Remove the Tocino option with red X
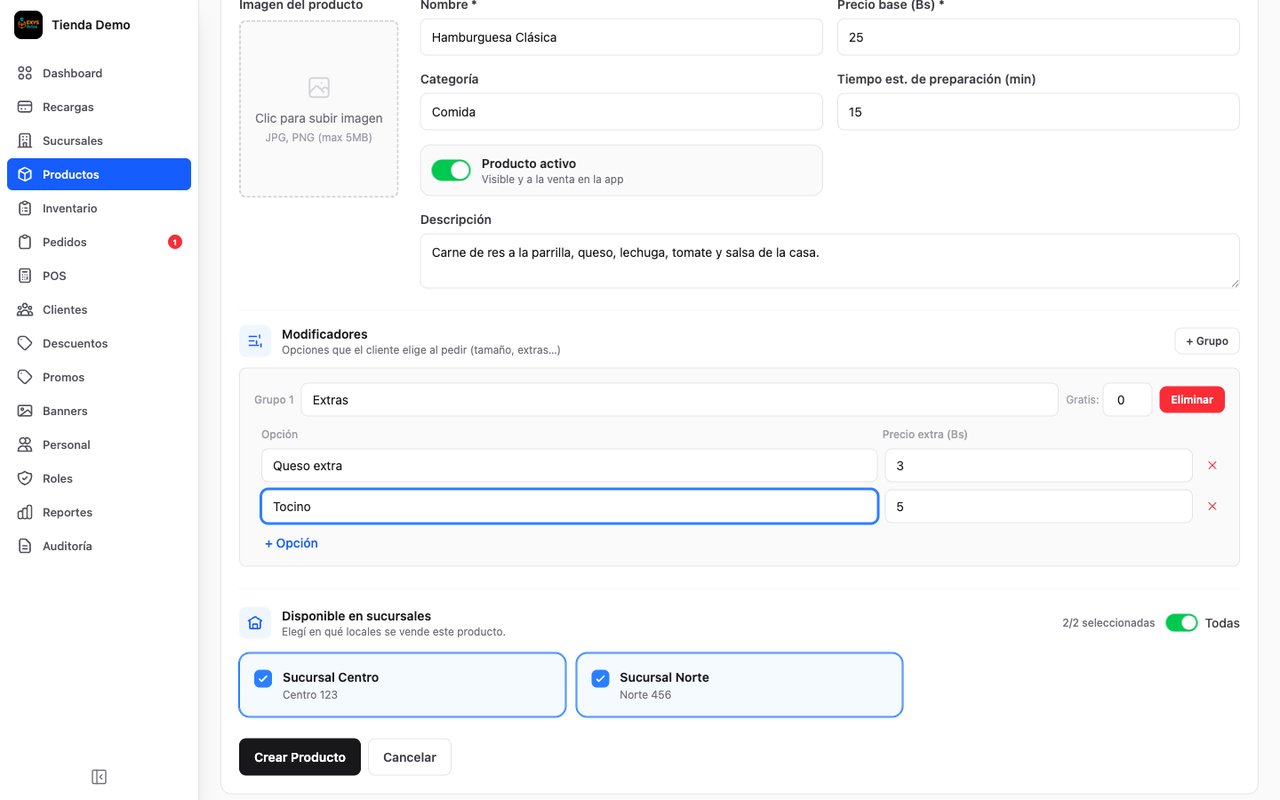The image size is (1280, 800). pyautogui.click(x=1212, y=506)
